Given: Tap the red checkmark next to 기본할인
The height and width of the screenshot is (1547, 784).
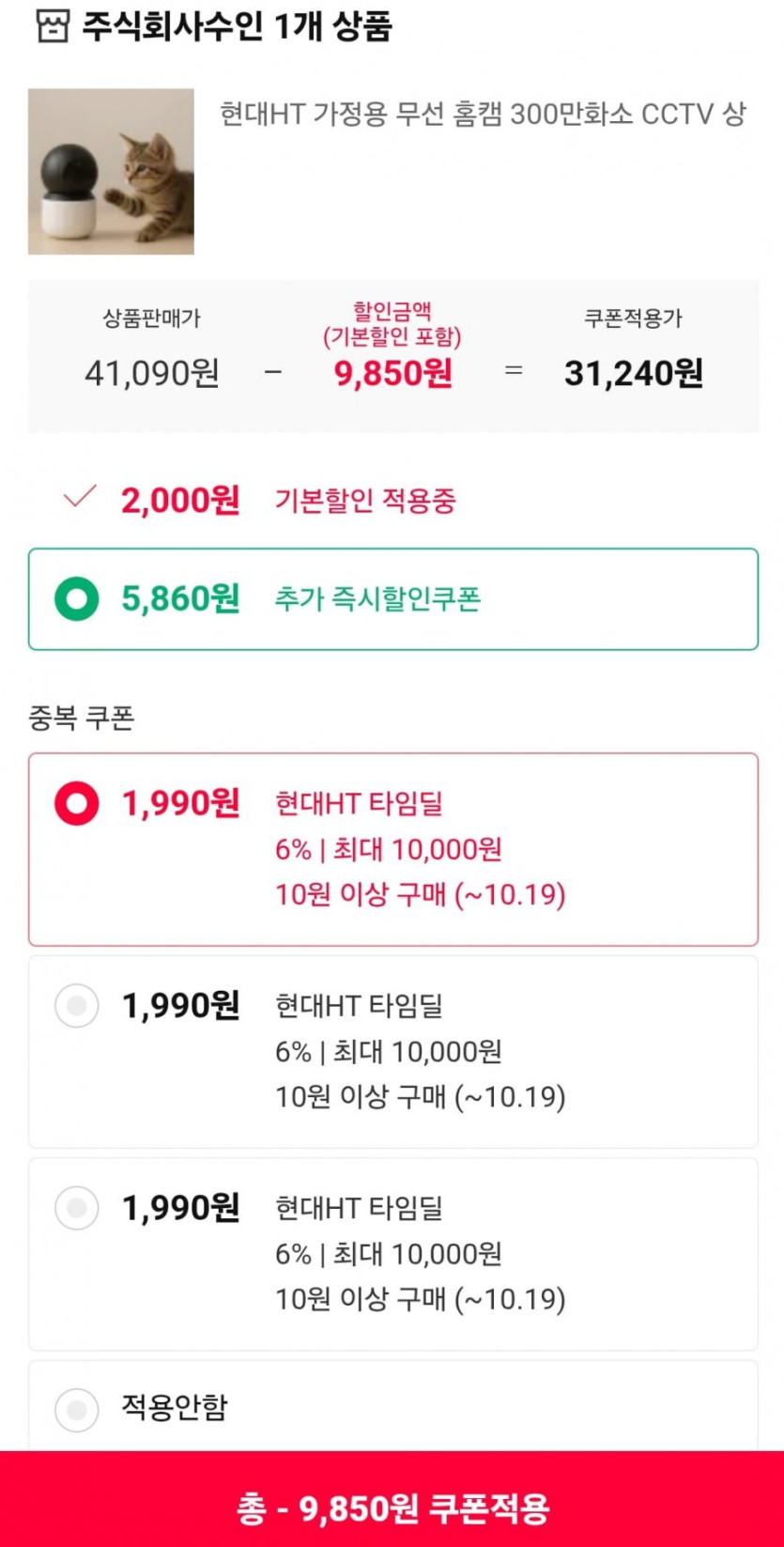Looking at the screenshot, I should click(79, 496).
